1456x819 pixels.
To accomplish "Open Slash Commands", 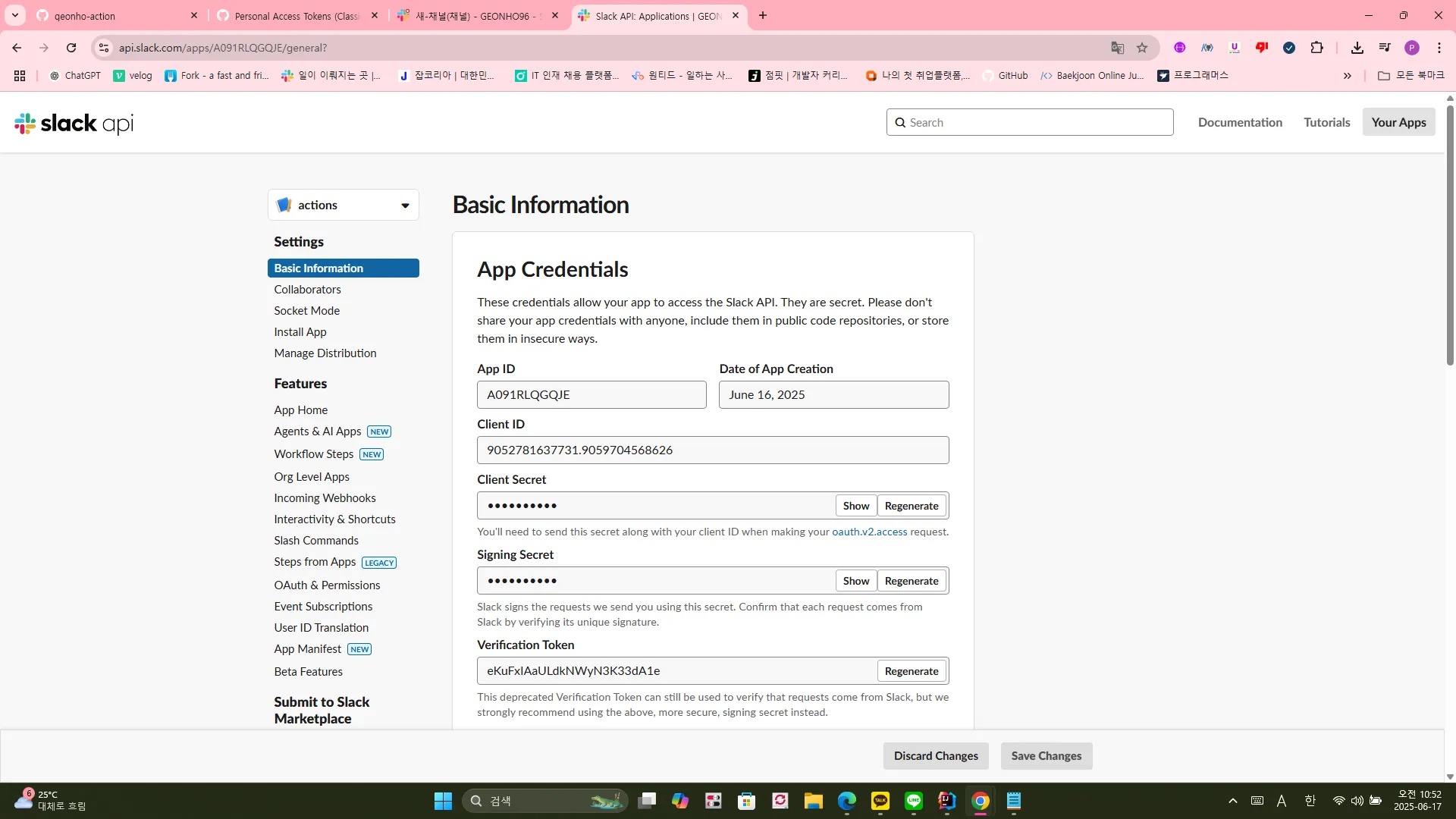I will tap(316, 541).
